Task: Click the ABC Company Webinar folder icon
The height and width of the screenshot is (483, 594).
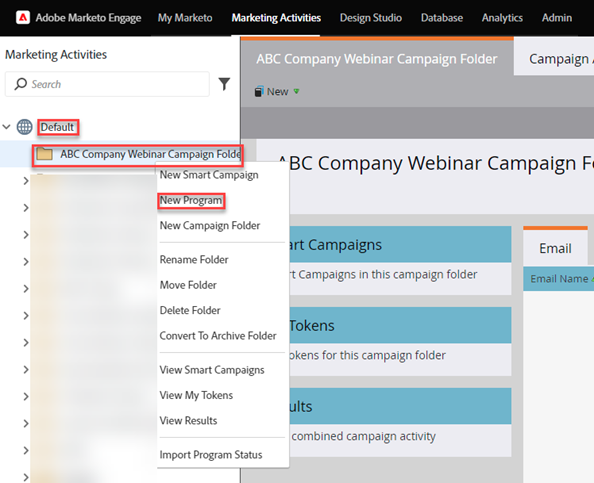Action: (44, 154)
